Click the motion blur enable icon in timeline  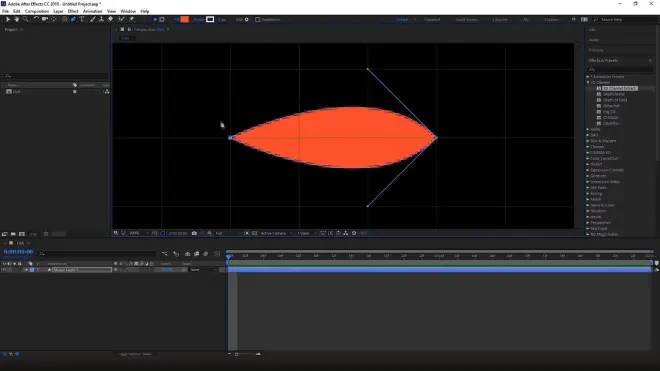(206, 254)
